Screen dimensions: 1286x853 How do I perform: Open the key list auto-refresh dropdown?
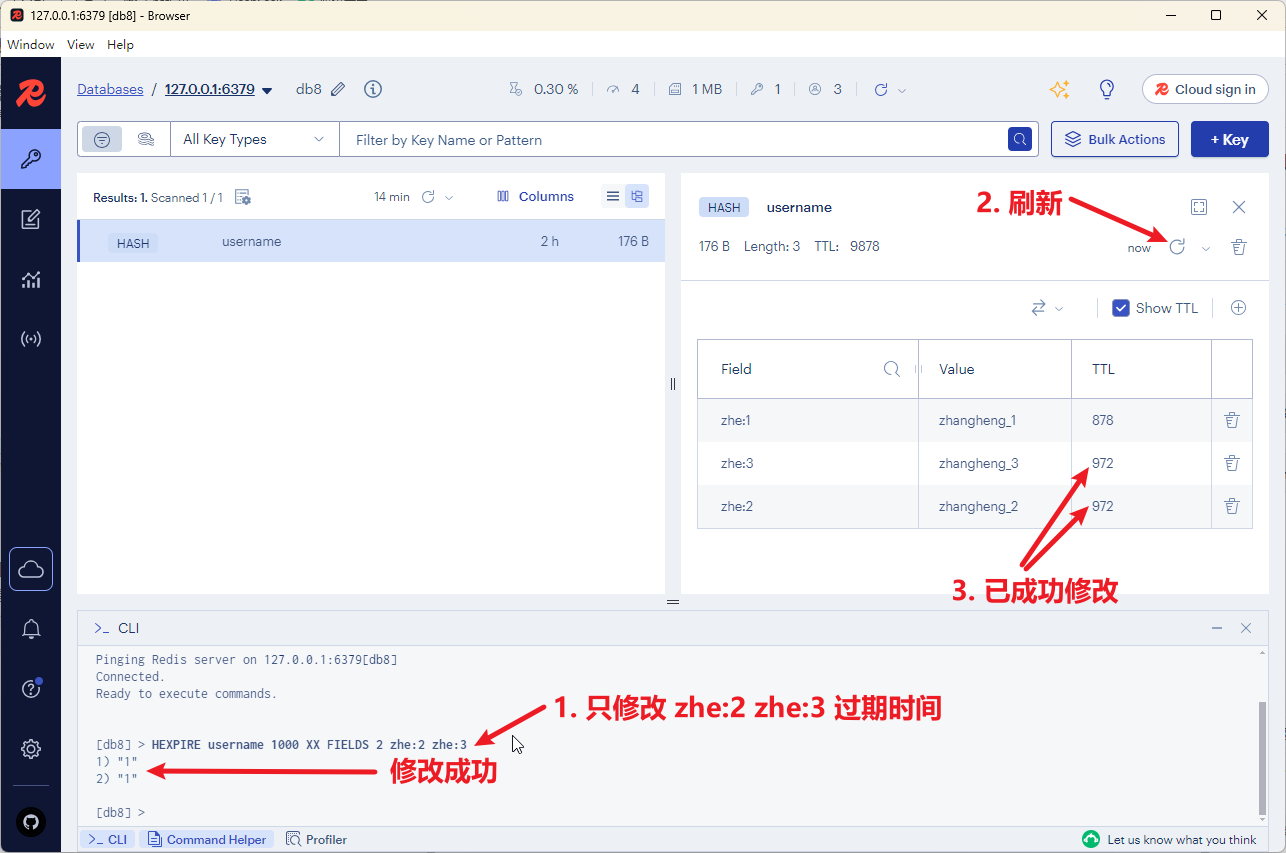tap(449, 197)
